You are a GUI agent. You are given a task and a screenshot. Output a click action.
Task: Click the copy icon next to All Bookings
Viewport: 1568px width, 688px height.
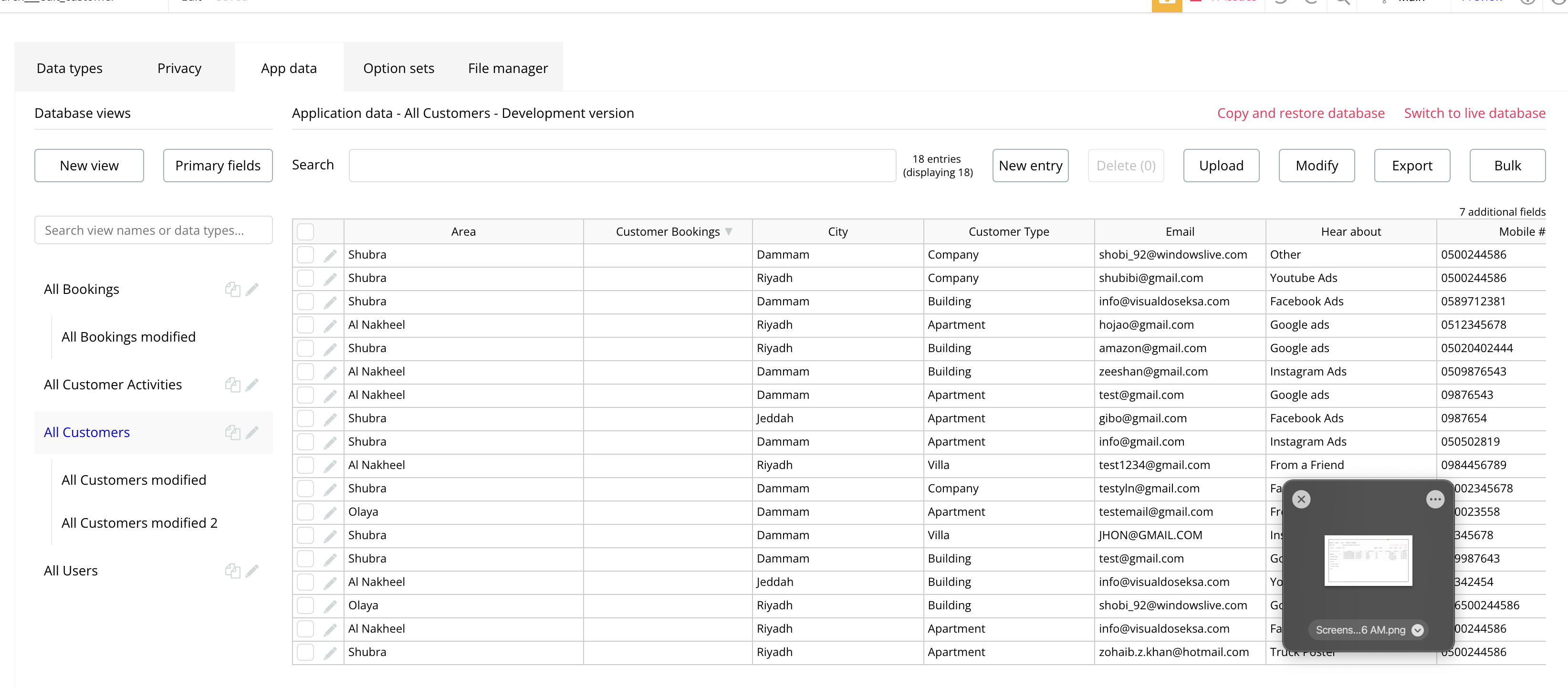[232, 289]
